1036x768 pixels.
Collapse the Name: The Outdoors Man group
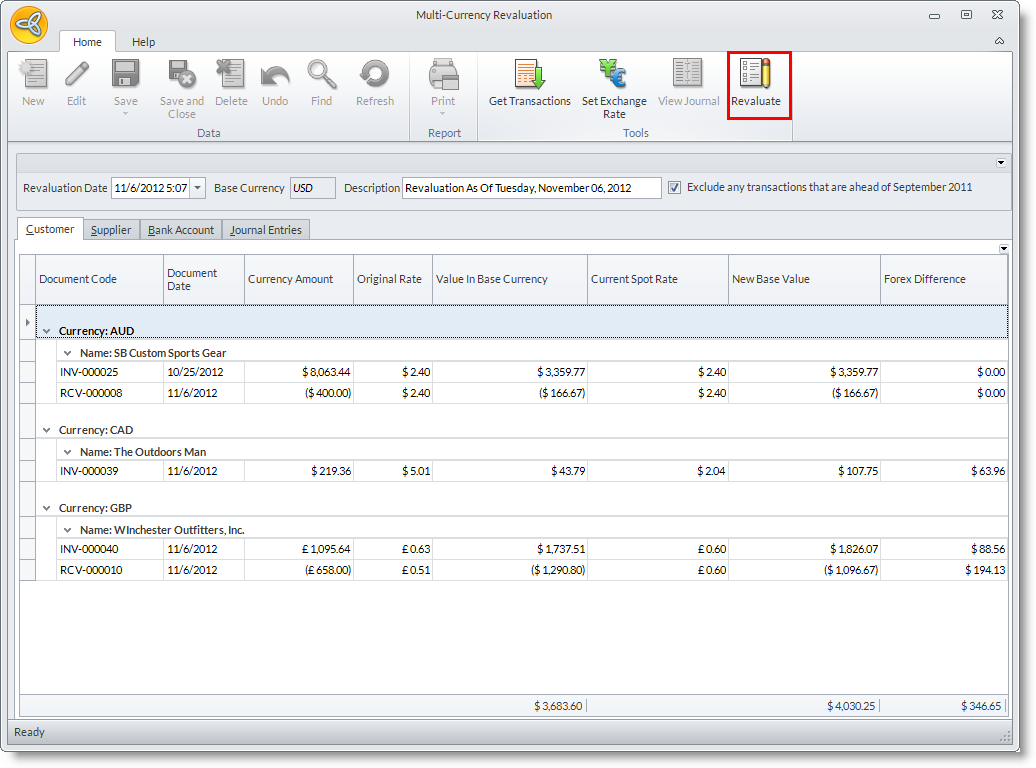(x=67, y=452)
